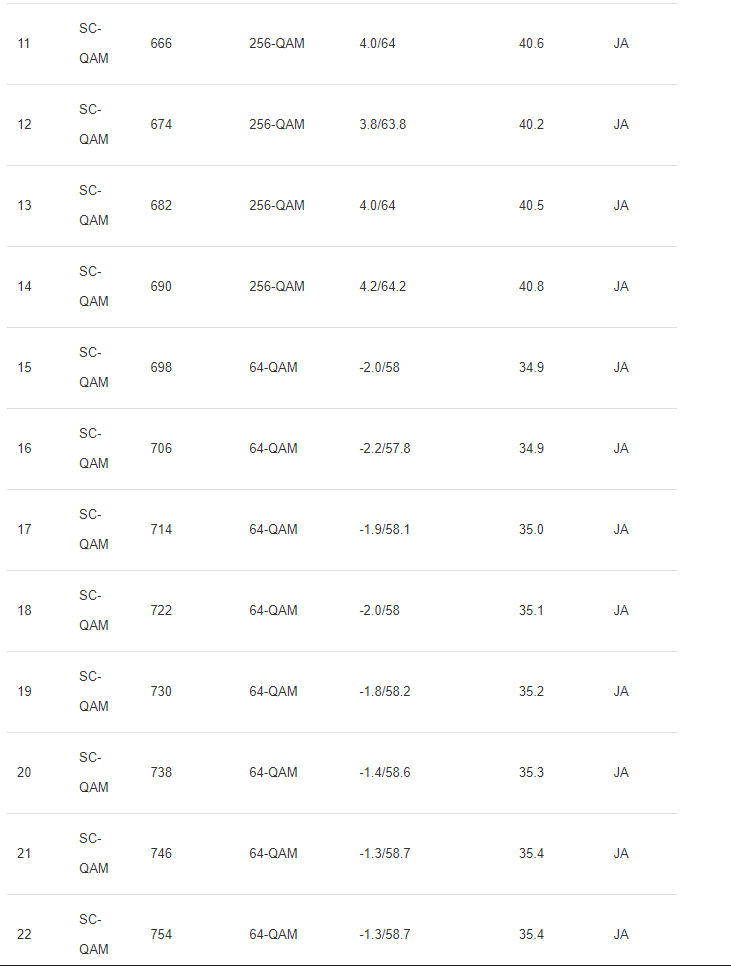Select frequency 698 cell
The height and width of the screenshot is (966, 731).
pos(161,368)
